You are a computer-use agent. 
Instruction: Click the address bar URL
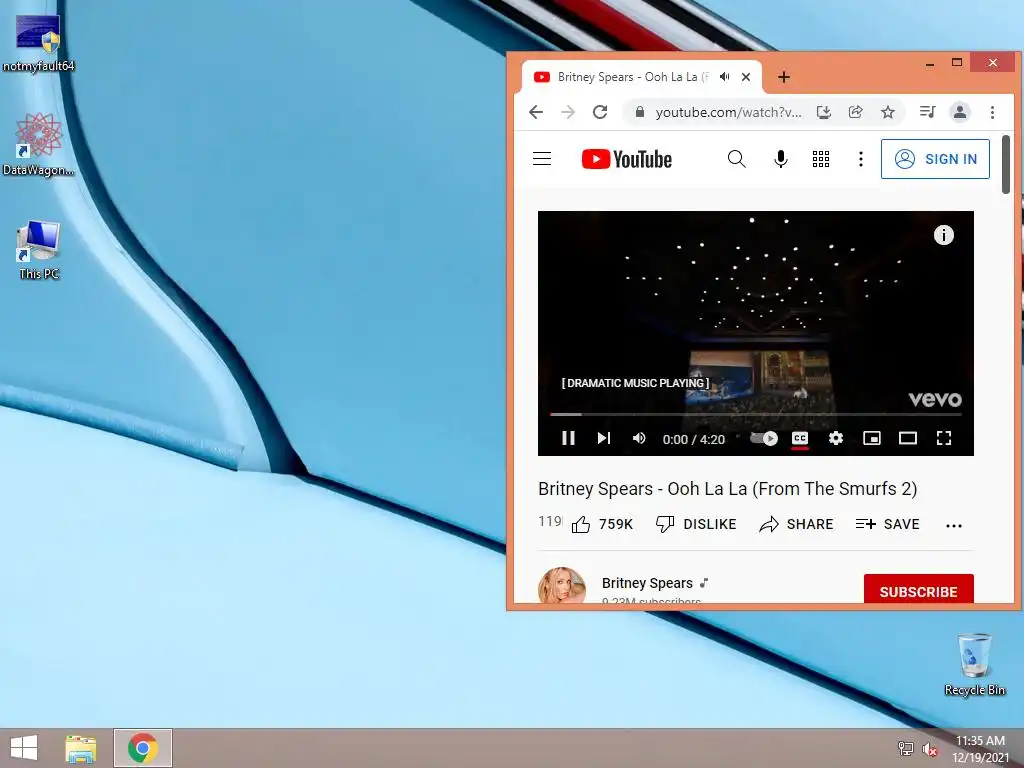point(728,112)
